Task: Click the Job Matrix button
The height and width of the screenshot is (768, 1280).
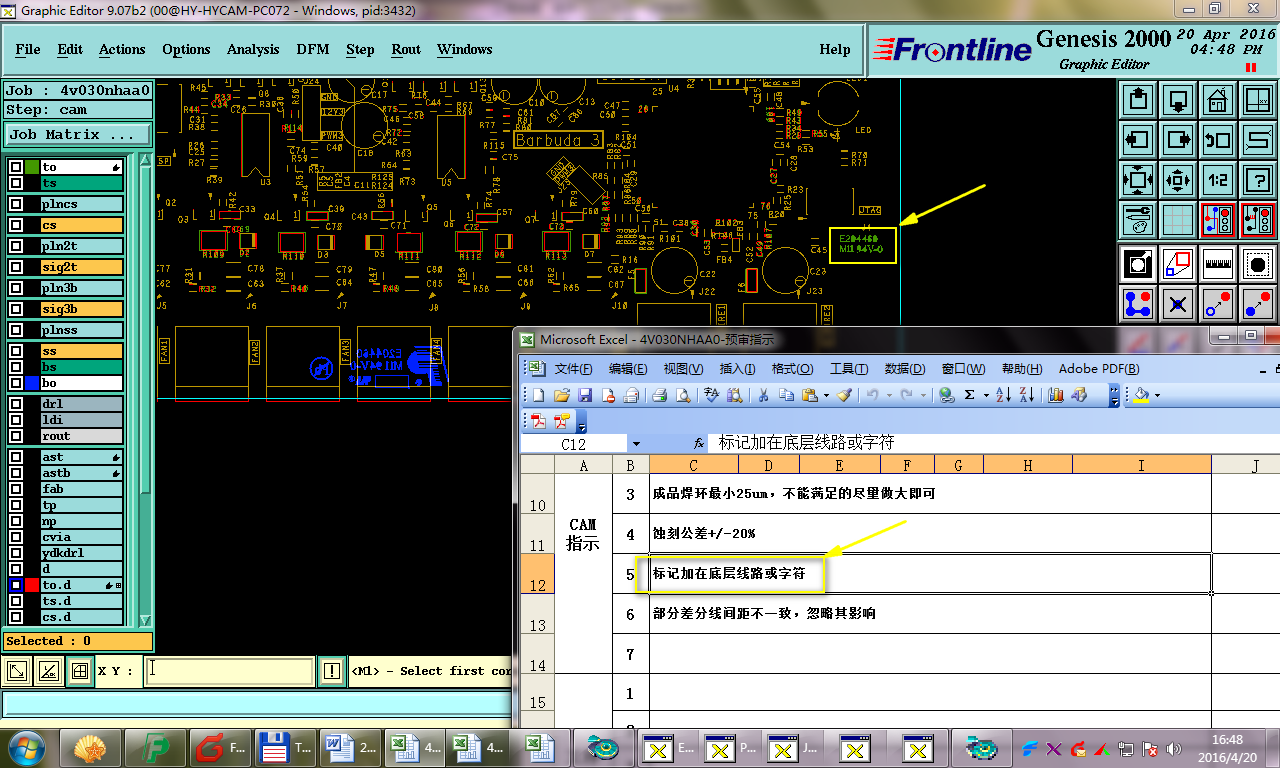Action: coord(77,134)
